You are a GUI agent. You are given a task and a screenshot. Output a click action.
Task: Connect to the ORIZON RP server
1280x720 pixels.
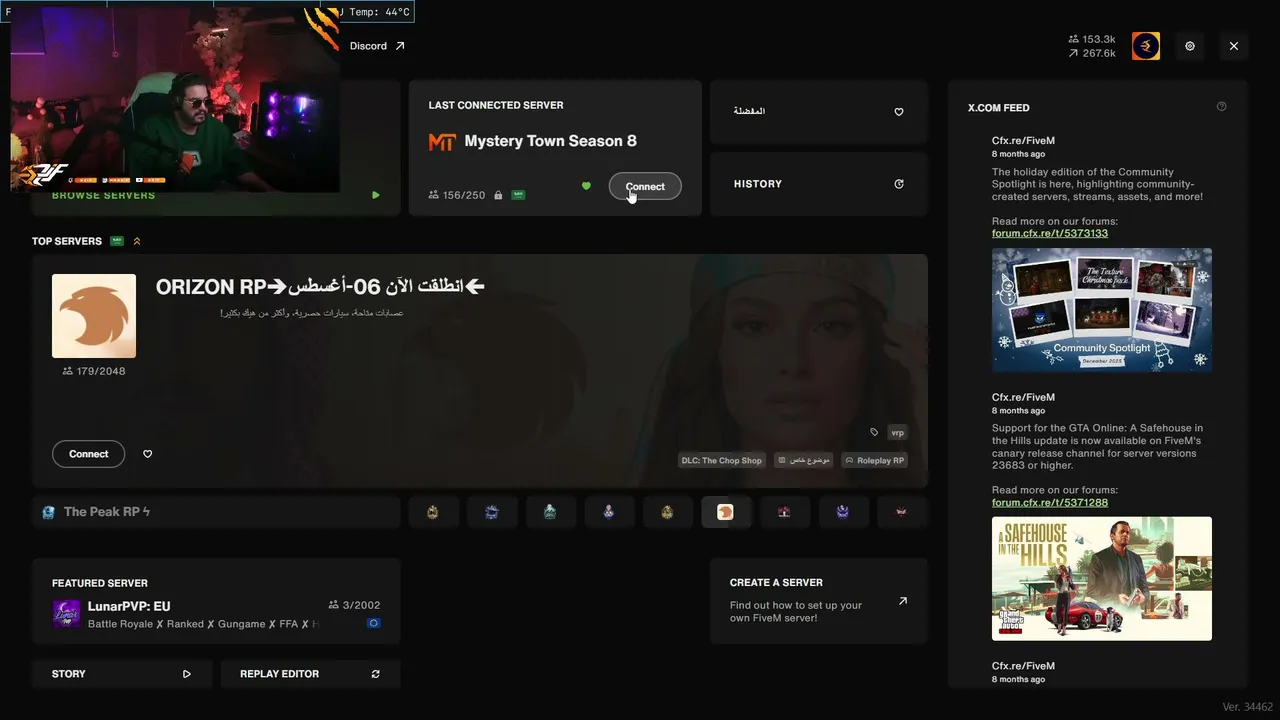(x=89, y=454)
